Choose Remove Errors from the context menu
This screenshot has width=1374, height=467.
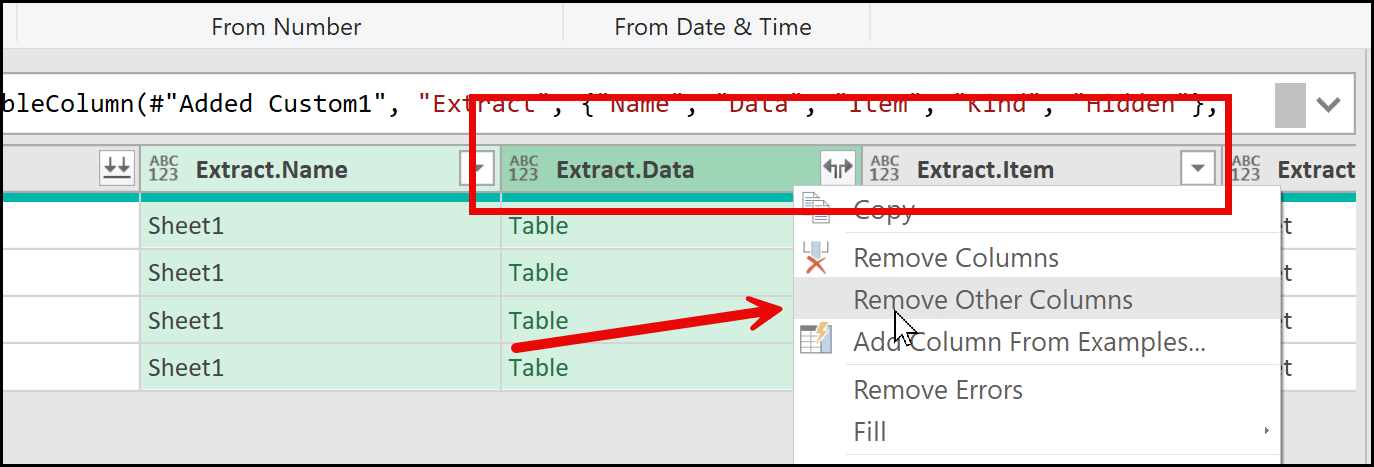coord(937,389)
